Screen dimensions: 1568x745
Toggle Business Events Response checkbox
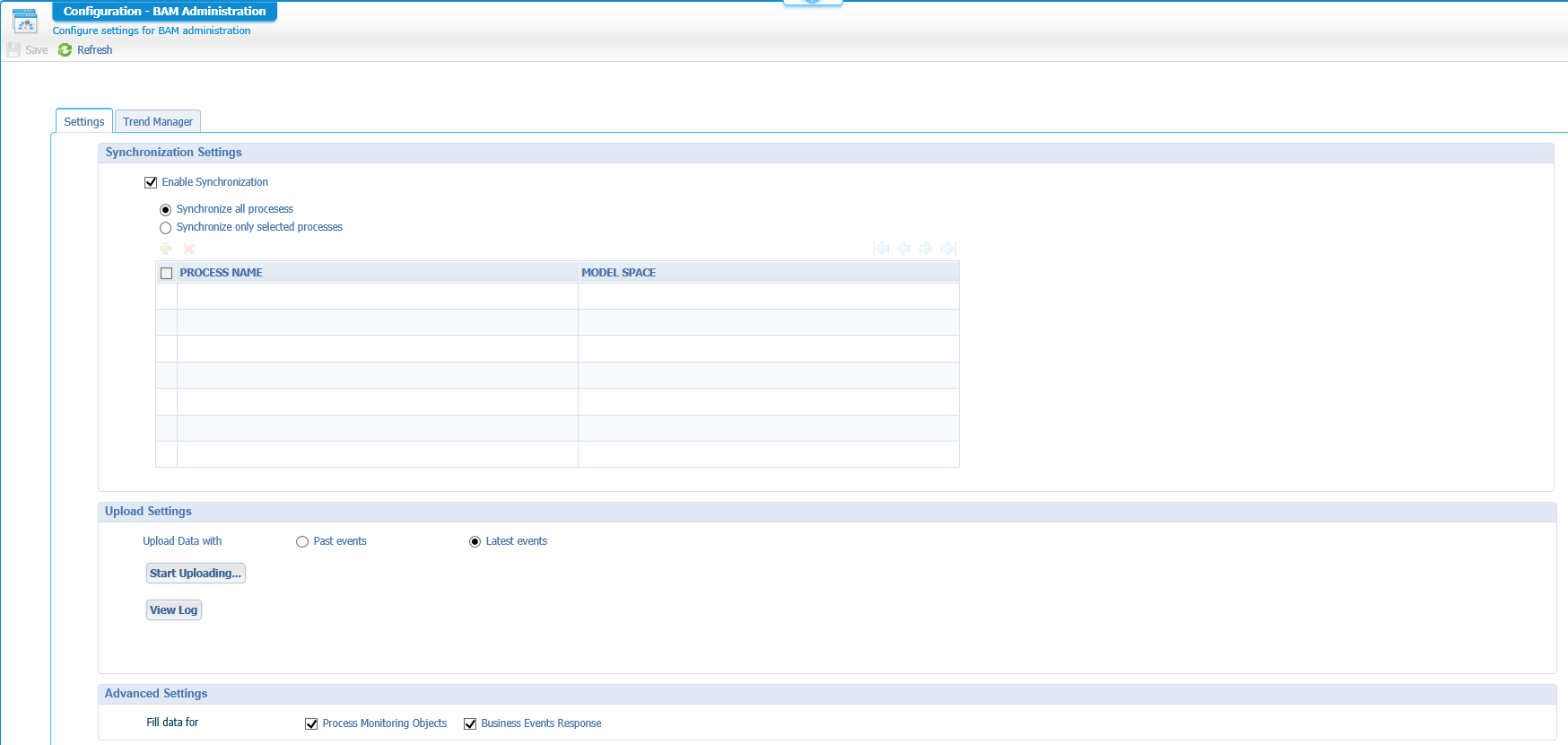470,723
